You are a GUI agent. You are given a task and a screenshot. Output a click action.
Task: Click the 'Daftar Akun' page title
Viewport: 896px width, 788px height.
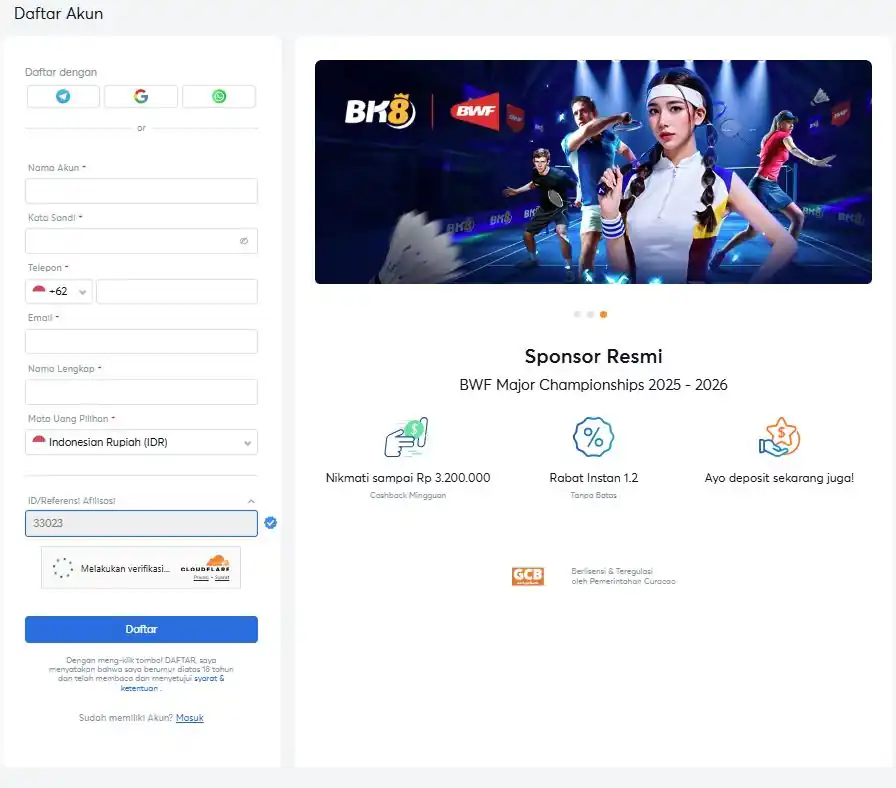[x=58, y=14]
